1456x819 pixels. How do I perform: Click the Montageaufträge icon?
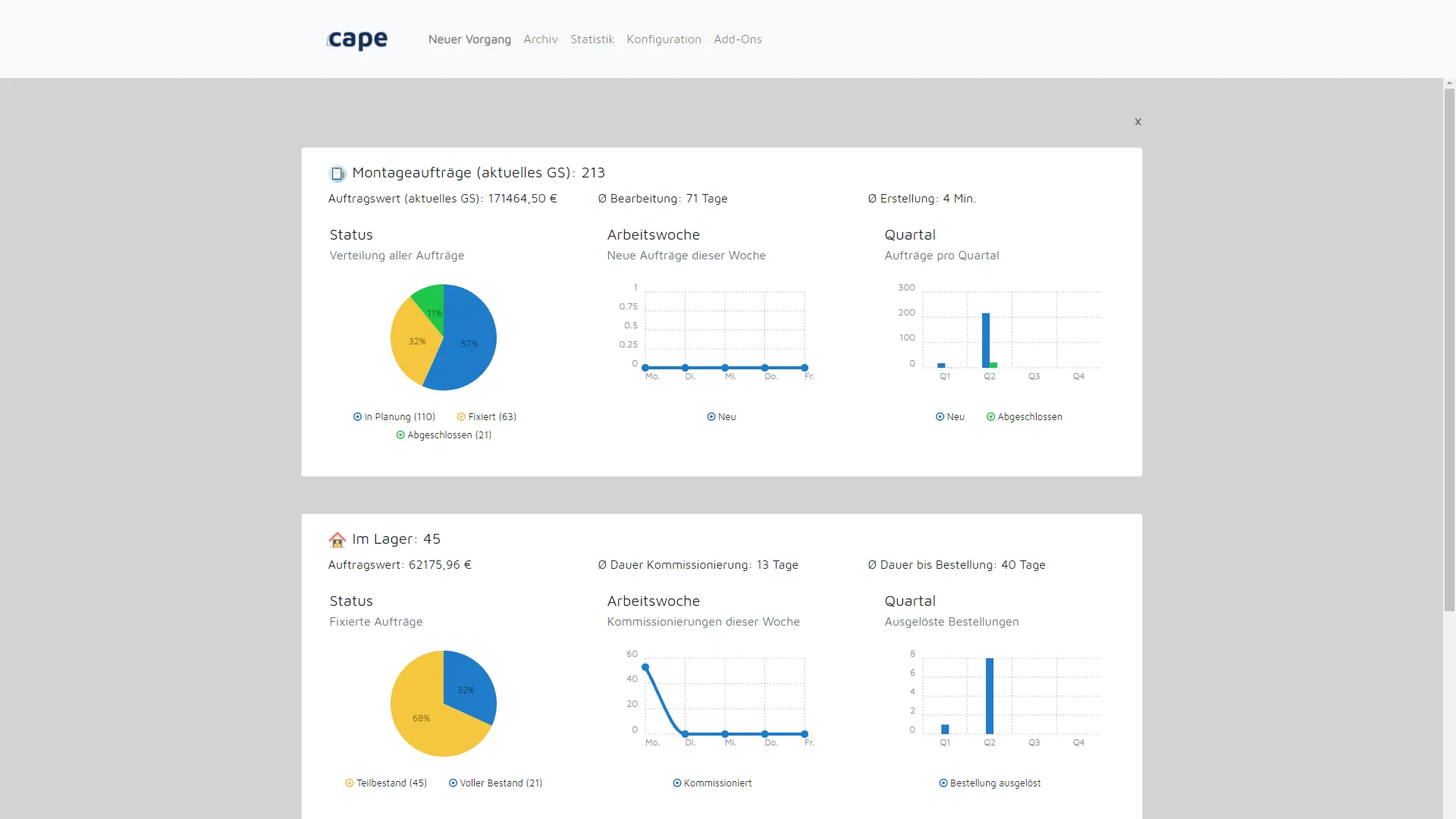click(x=337, y=174)
